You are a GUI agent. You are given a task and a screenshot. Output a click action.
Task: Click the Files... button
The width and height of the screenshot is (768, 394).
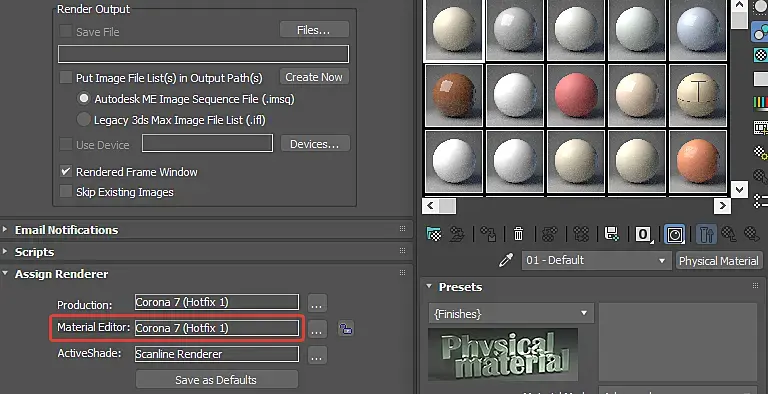314,30
